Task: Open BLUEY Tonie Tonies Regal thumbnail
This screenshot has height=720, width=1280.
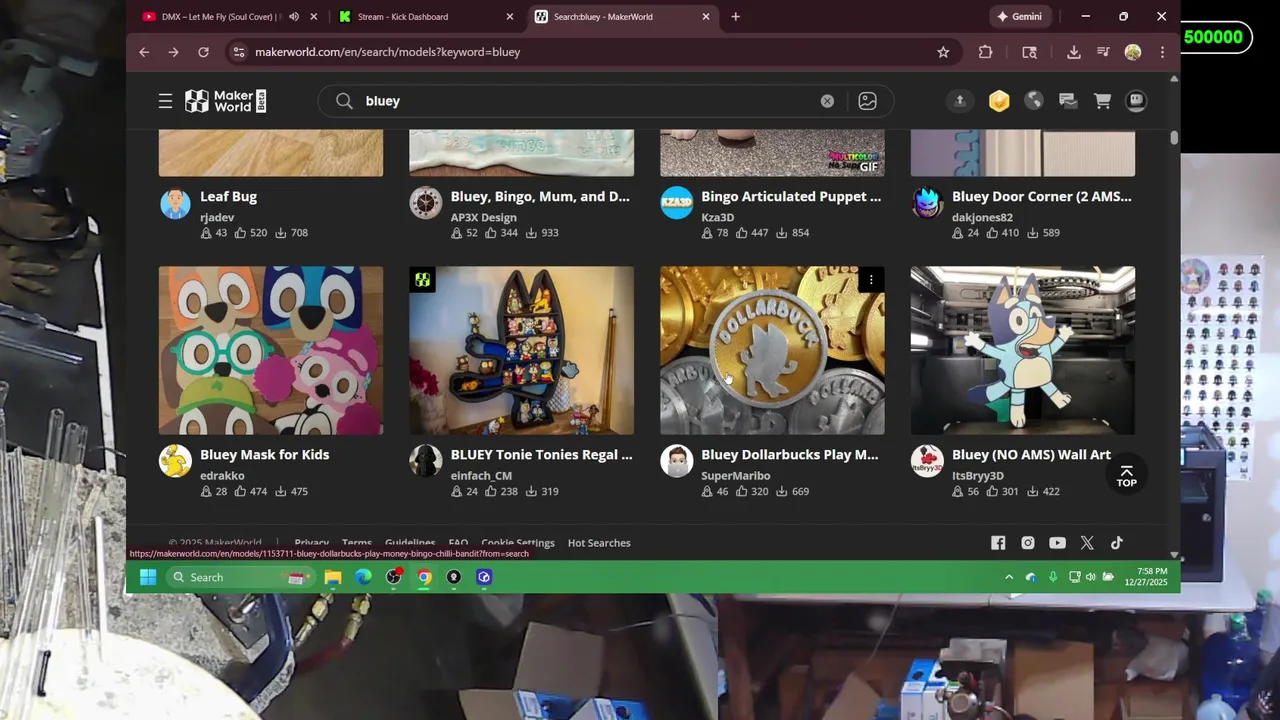Action: tap(521, 350)
